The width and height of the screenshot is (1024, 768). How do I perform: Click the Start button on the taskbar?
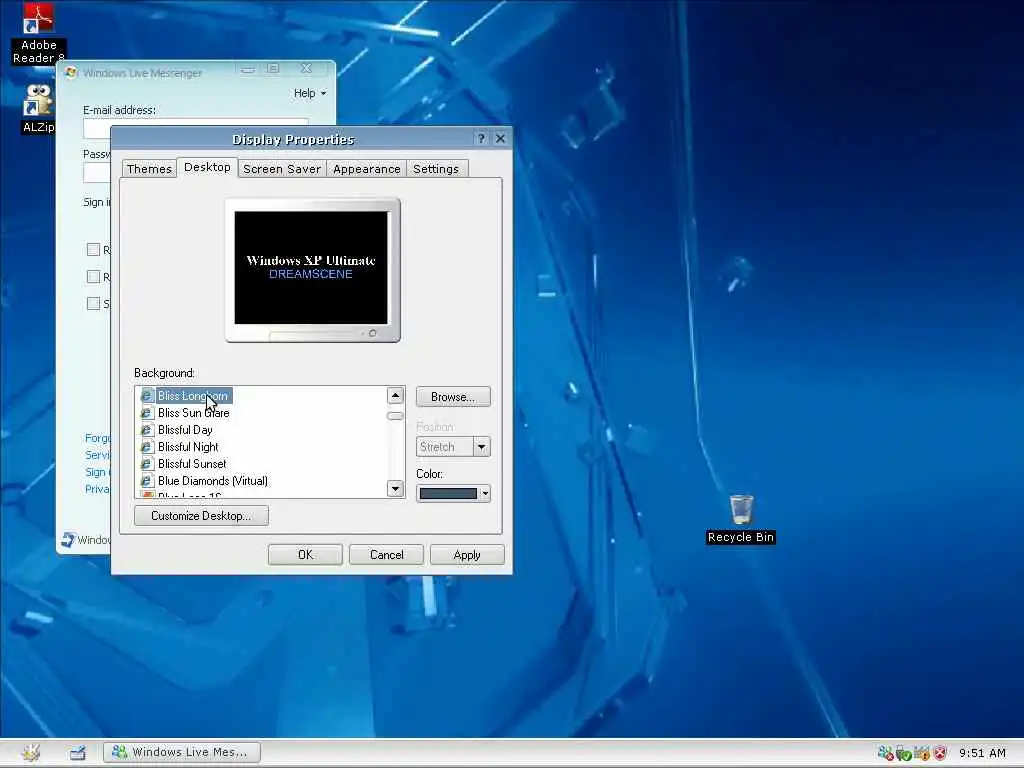30,752
